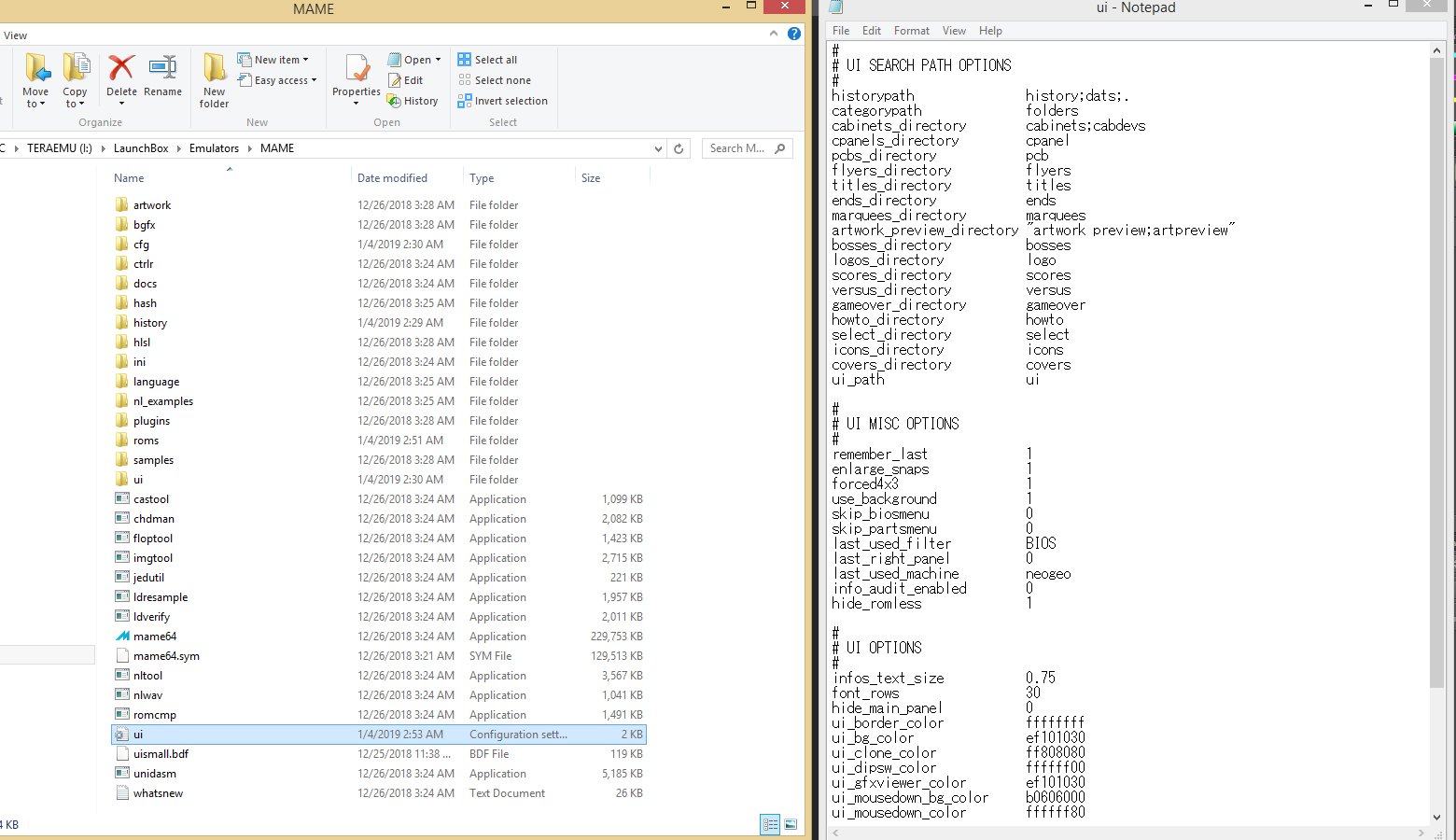Select the artwork folder icon
This screenshot has height=840, width=1456.
122,204
